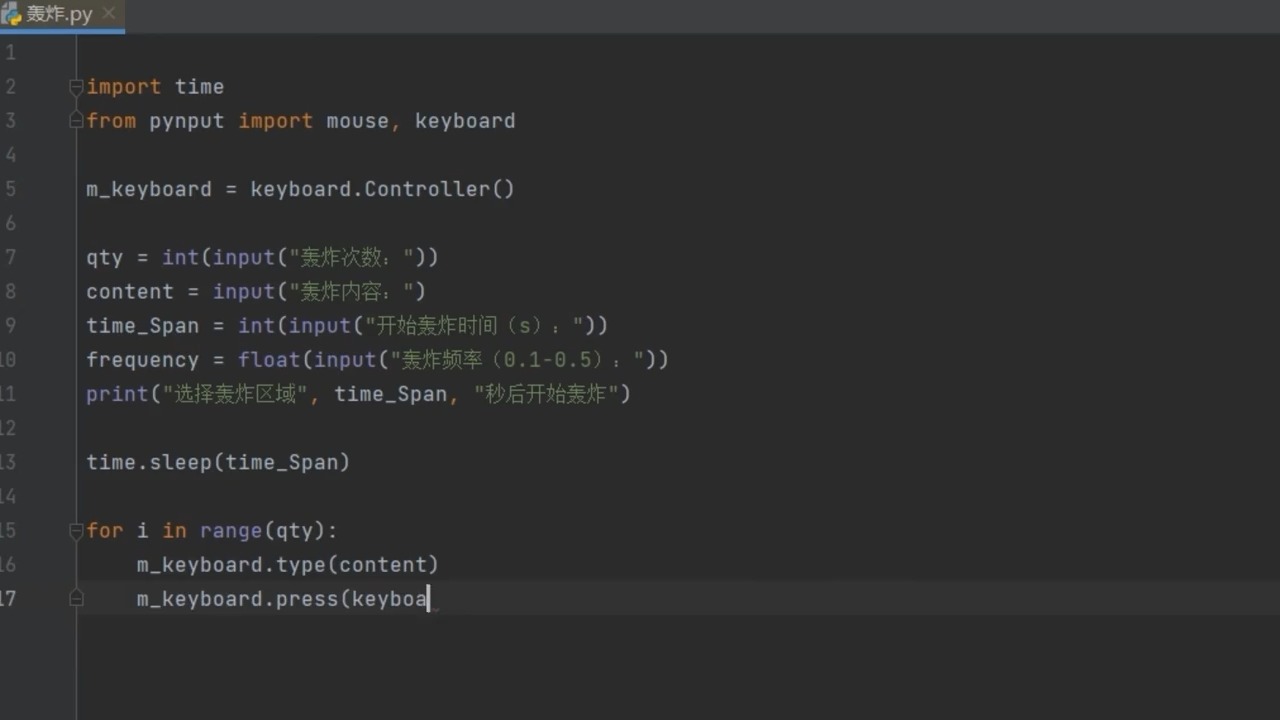1280x720 pixels.
Task: Click 'content' variable on line 8
Action: coord(130,291)
